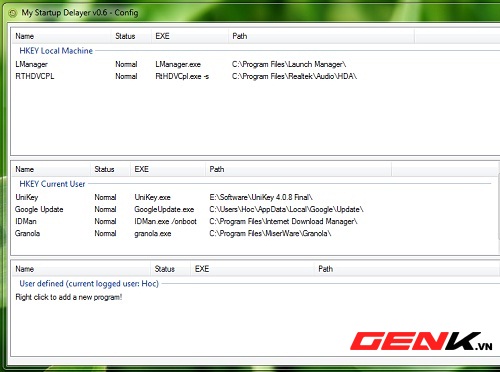Image resolution: width=500 pixels, height=372 pixels.
Task: Click the EXE column header in User defined list
Action: pyautogui.click(x=252, y=269)
